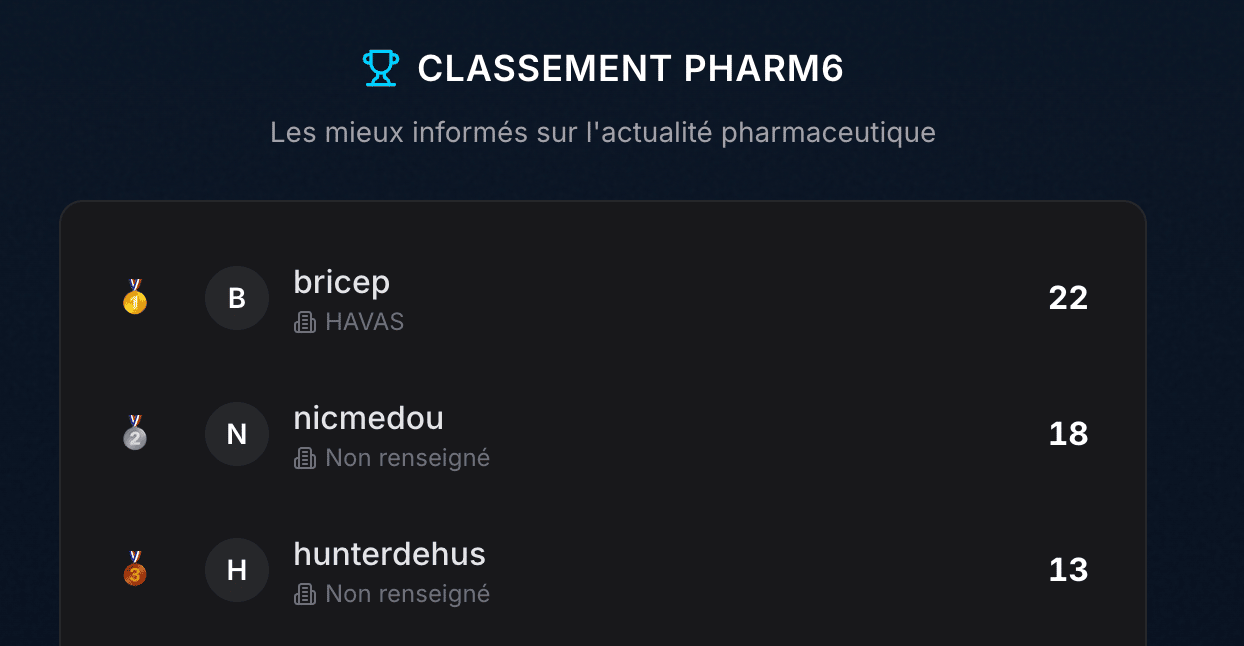Screen dimensions: 1244x646
Task: Click the gold first-place medal icon
Action: (135, 297)
